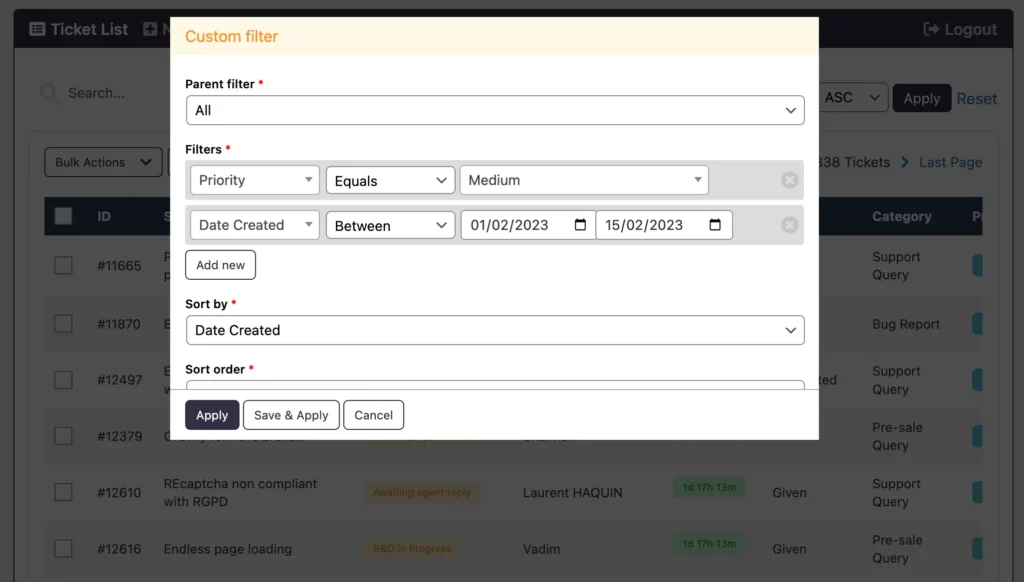Screen dimensions: 1024x582
Task: Click the Ticket List icon
Action: pyautogui.click(x=37, y=29)
